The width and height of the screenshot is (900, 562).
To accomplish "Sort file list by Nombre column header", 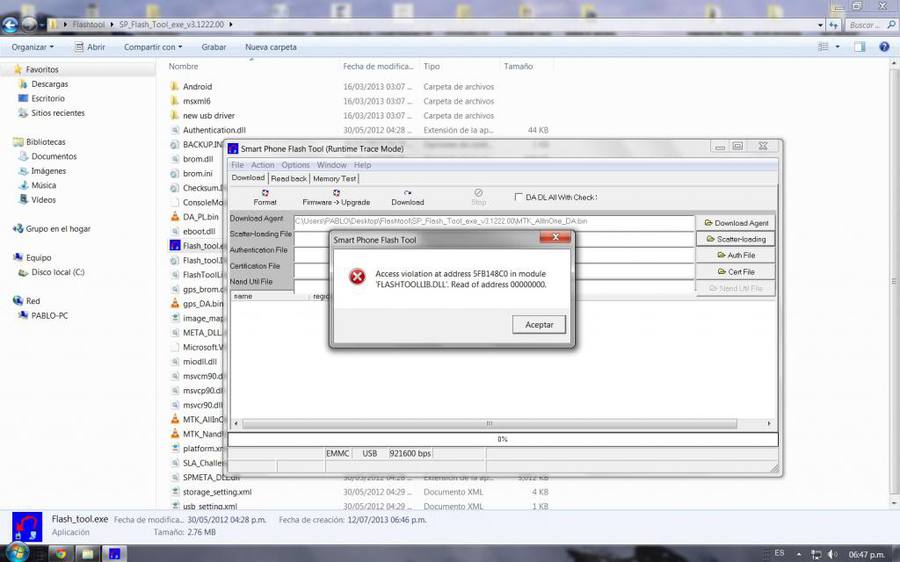I will [x=183, y=67].
